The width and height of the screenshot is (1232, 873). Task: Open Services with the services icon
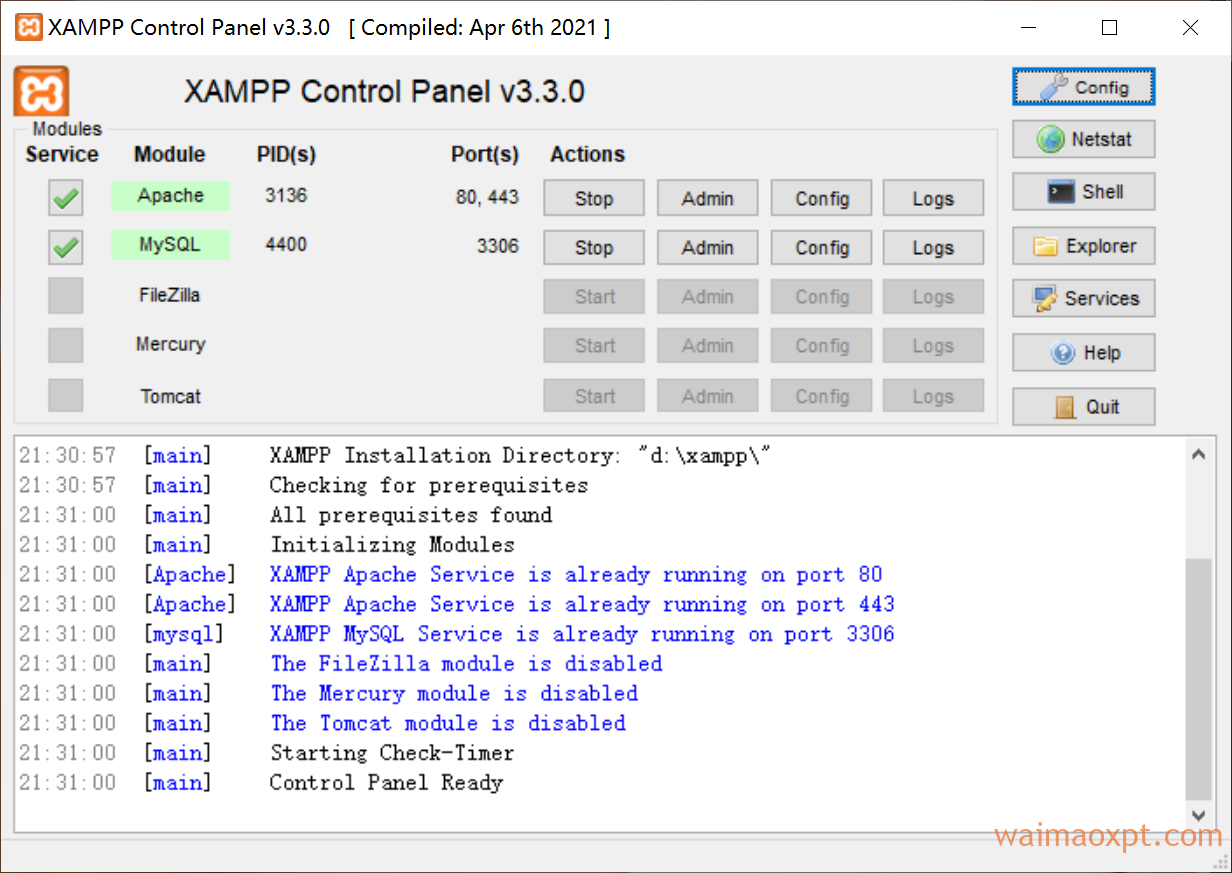pyautogui.click(x=1045, y=298)
